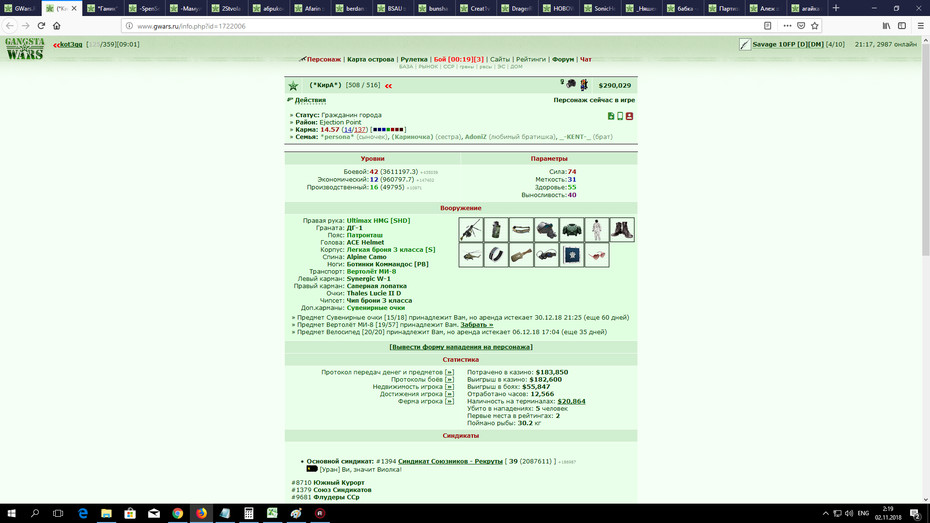Click the Gangsta Wars logo
Viewport: 930px width, 523px height.
[x=25, y=49]
